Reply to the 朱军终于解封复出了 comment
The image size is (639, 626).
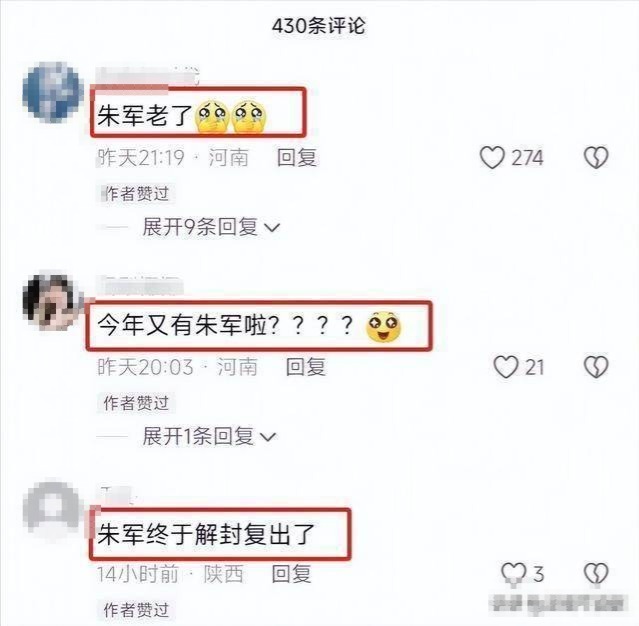pyautogui.click(x=291, y=574)
